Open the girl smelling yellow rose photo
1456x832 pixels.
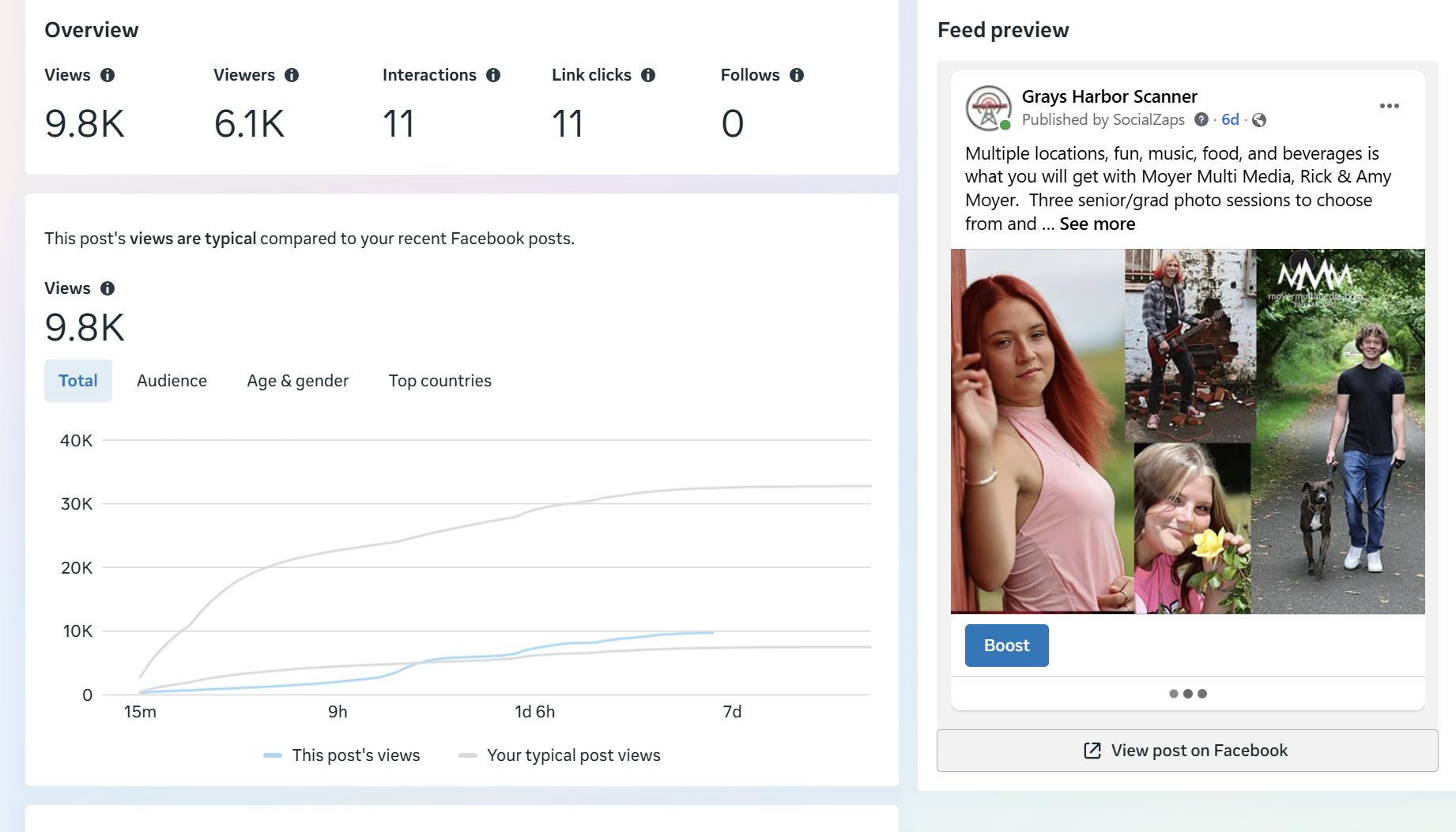point(1193,529)
